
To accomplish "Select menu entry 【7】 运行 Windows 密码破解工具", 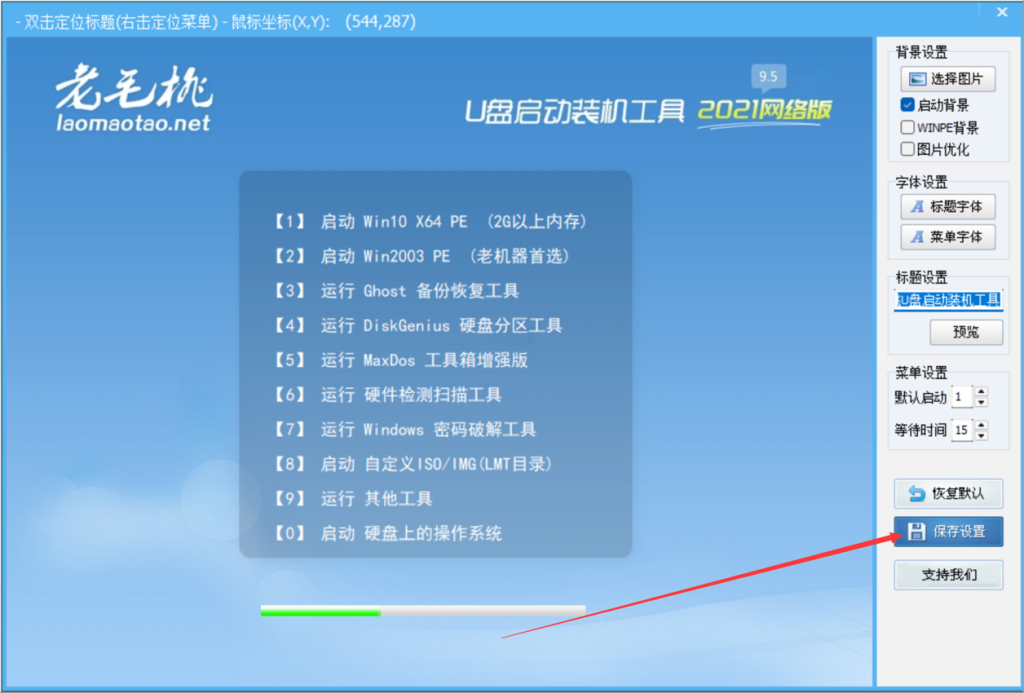I will click(x=404, y=430).
